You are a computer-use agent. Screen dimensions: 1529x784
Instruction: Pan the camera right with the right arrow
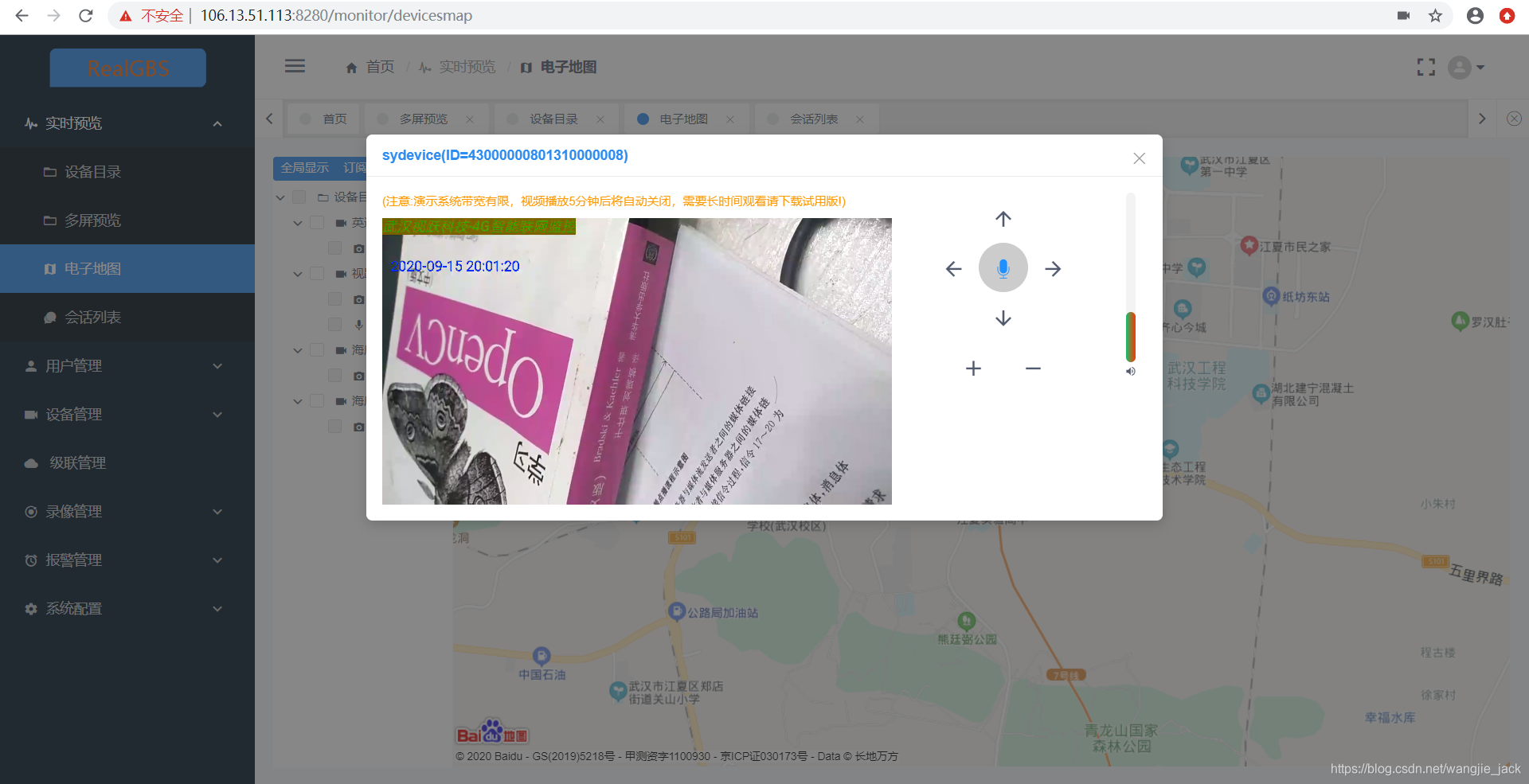(1053, 269)
